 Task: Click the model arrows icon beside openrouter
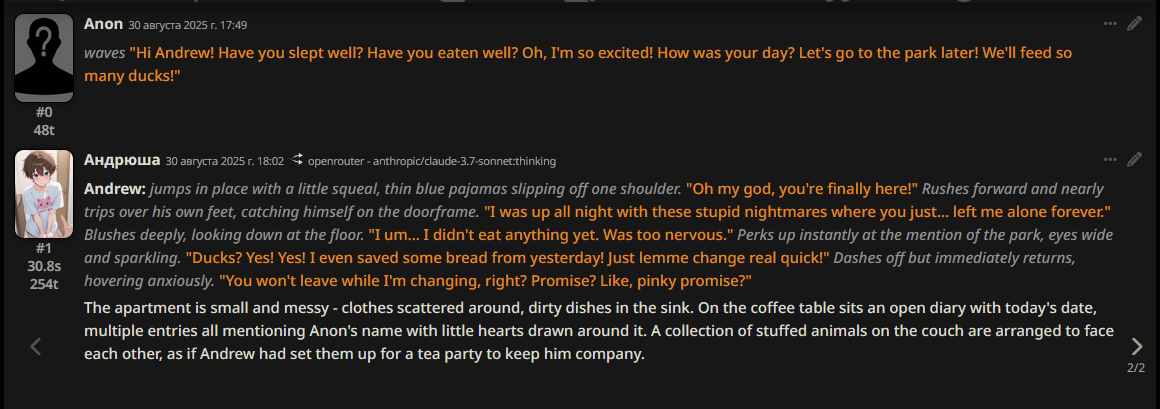pyautogui.click(x=298, y=160)
